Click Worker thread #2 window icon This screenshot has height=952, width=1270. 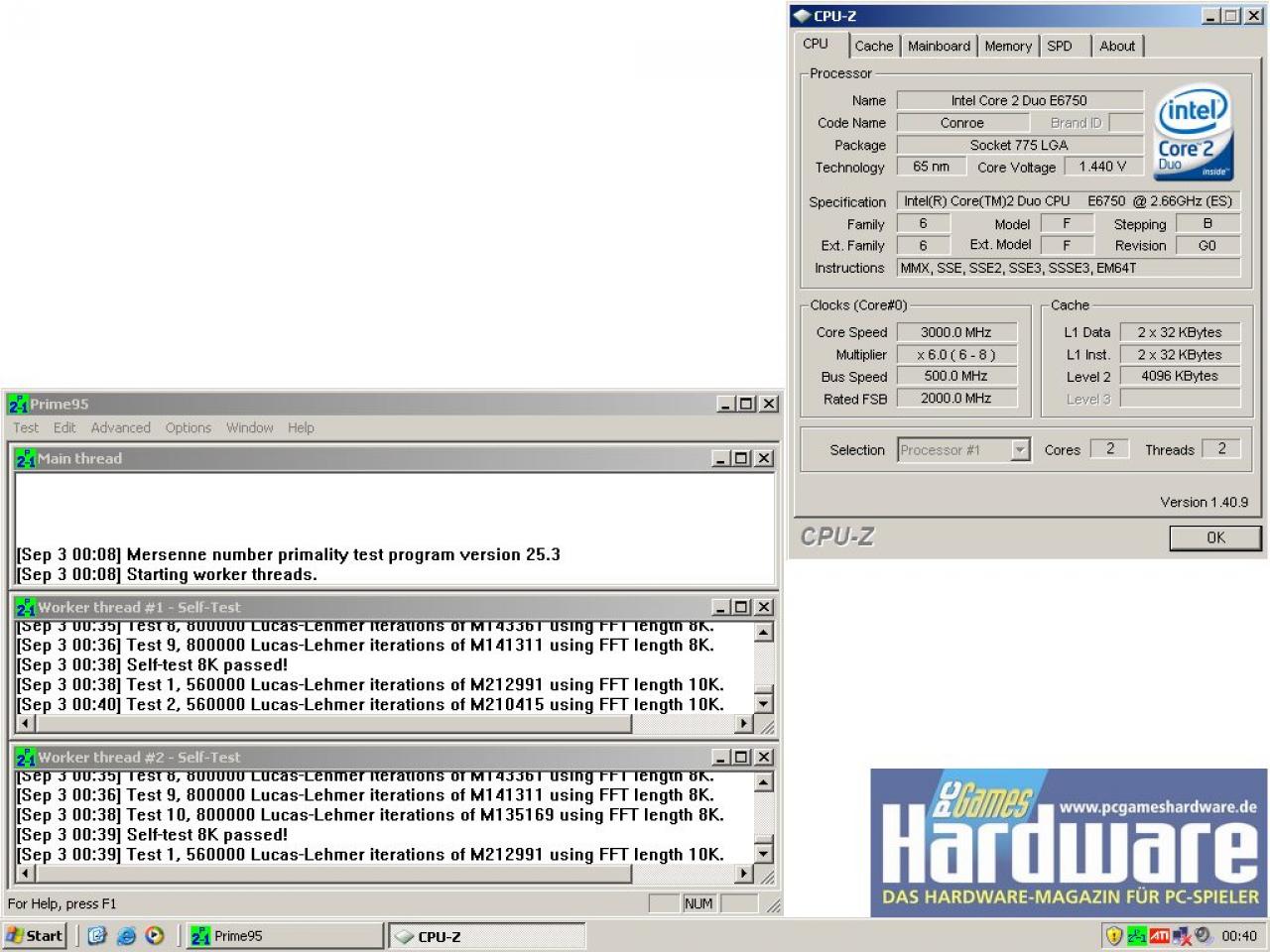coord(26,758)
